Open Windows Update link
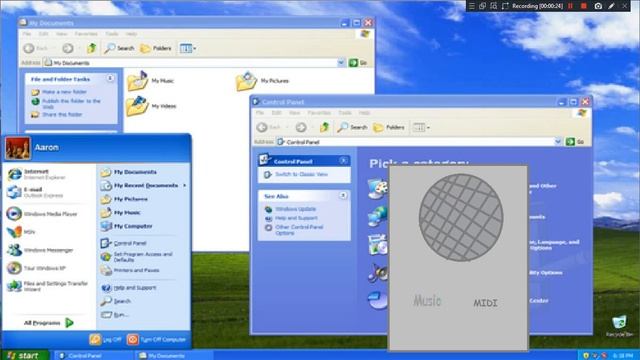The height and width of the screenshot is (360, 640). pos(296,209)
